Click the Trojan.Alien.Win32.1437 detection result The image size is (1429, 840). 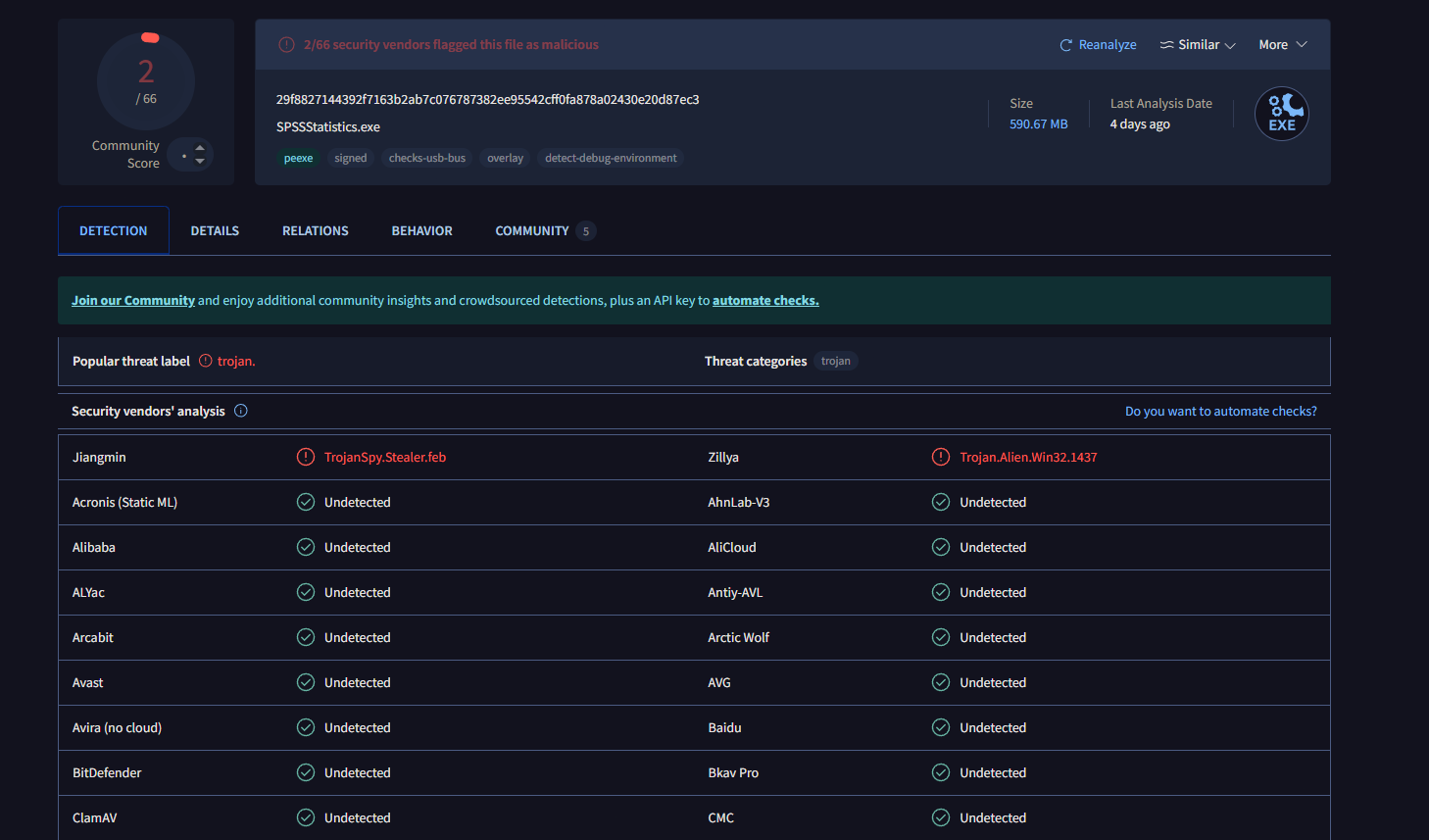click(1028, 457)
